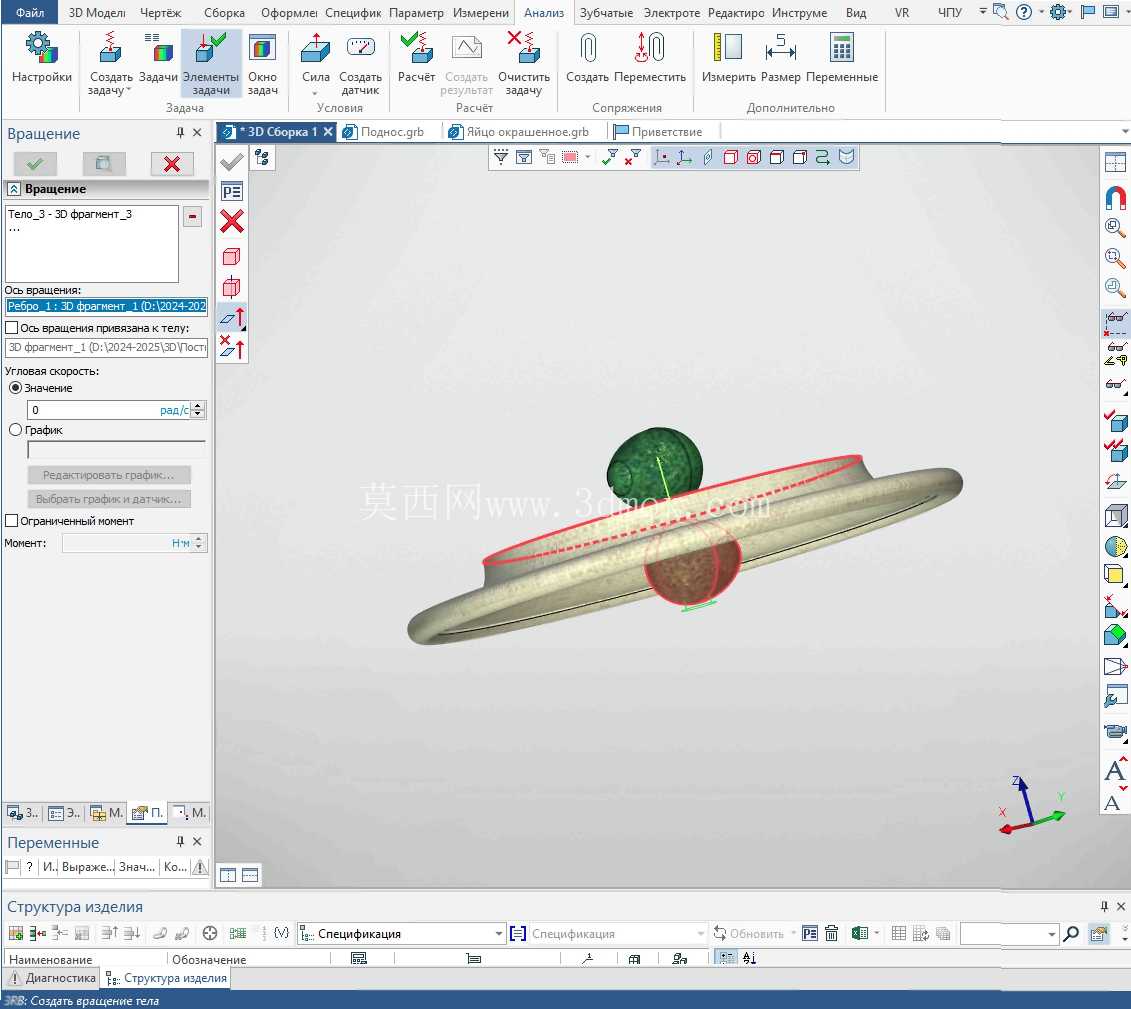Screen dimensions: 1131x1009
Task: Click the angular velocity value field
Action: [x=109, y=410]
